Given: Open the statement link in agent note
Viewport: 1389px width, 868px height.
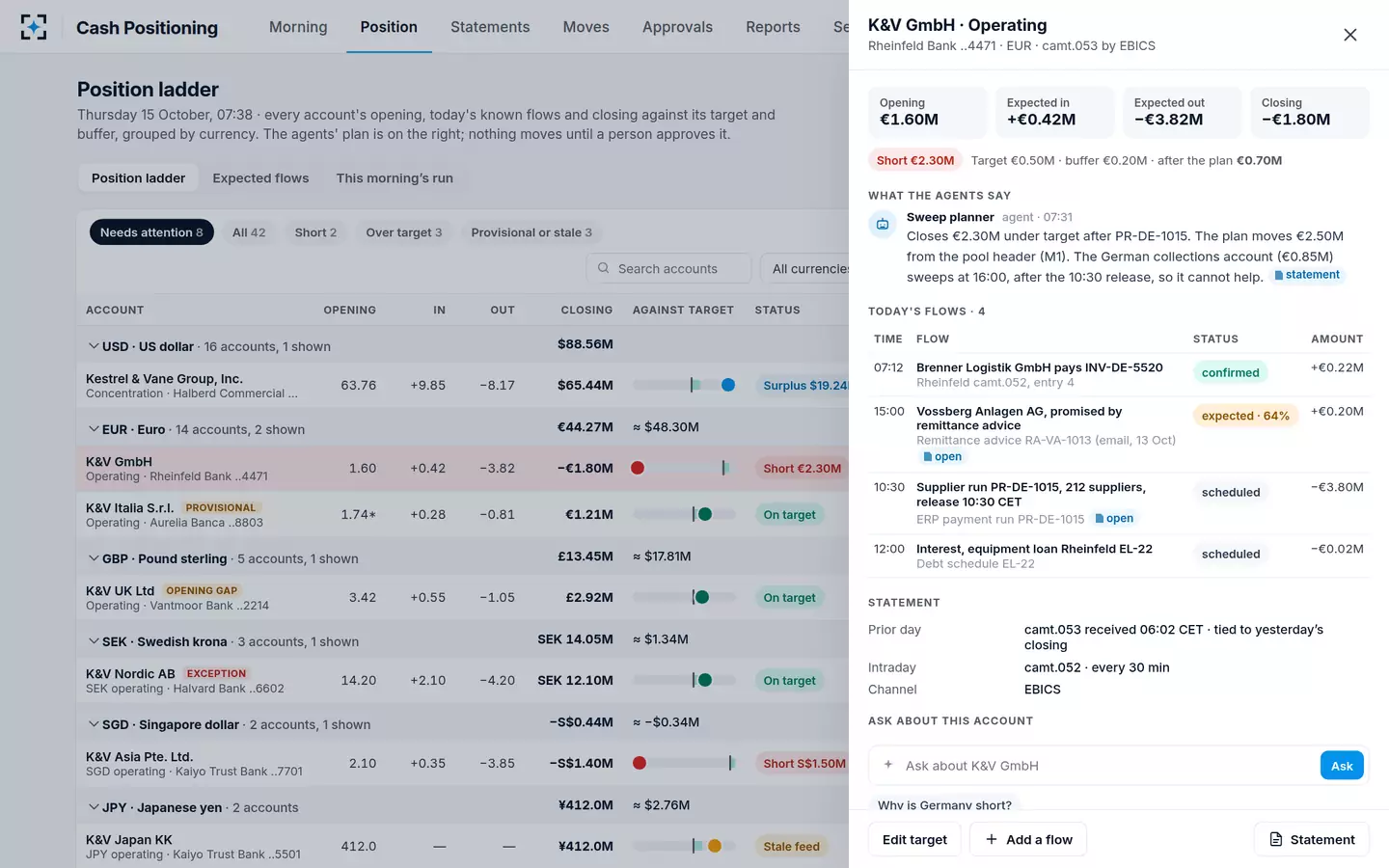Looking at the screenshot, I should (1307, 275).
